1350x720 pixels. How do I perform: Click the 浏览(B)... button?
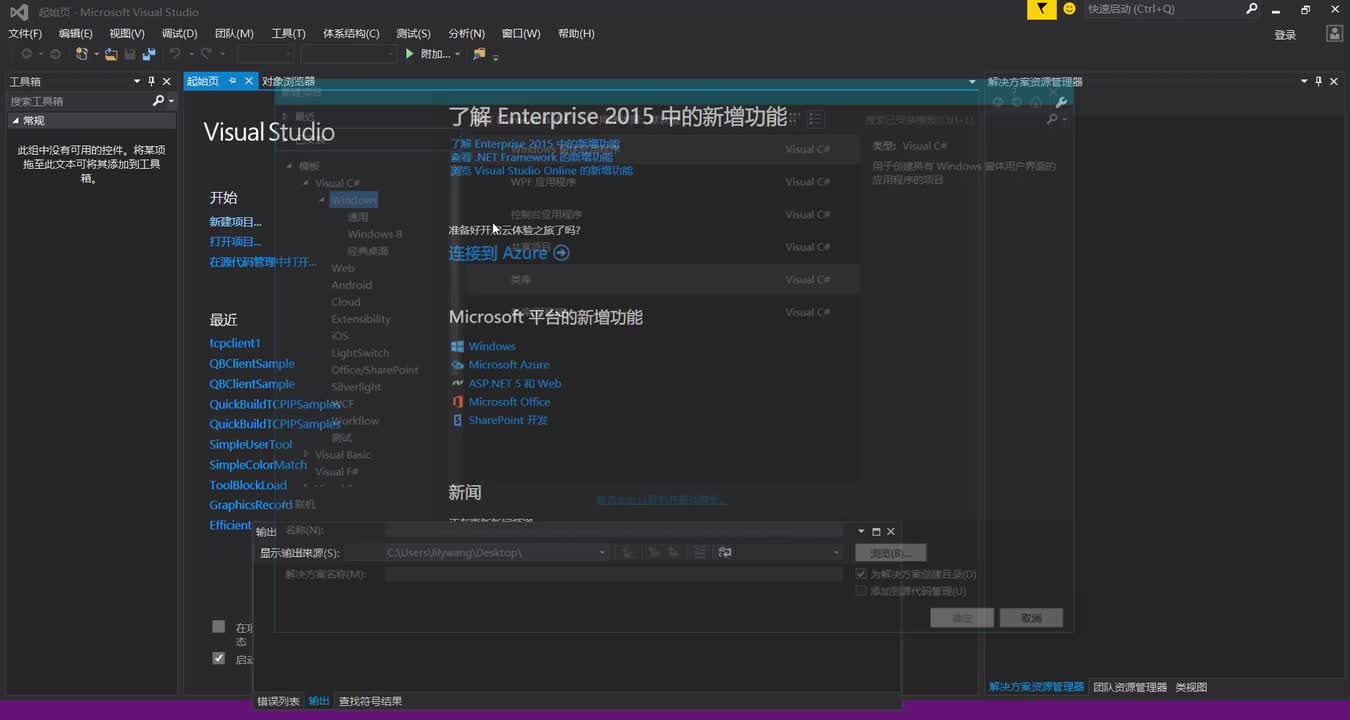(891, 553)
